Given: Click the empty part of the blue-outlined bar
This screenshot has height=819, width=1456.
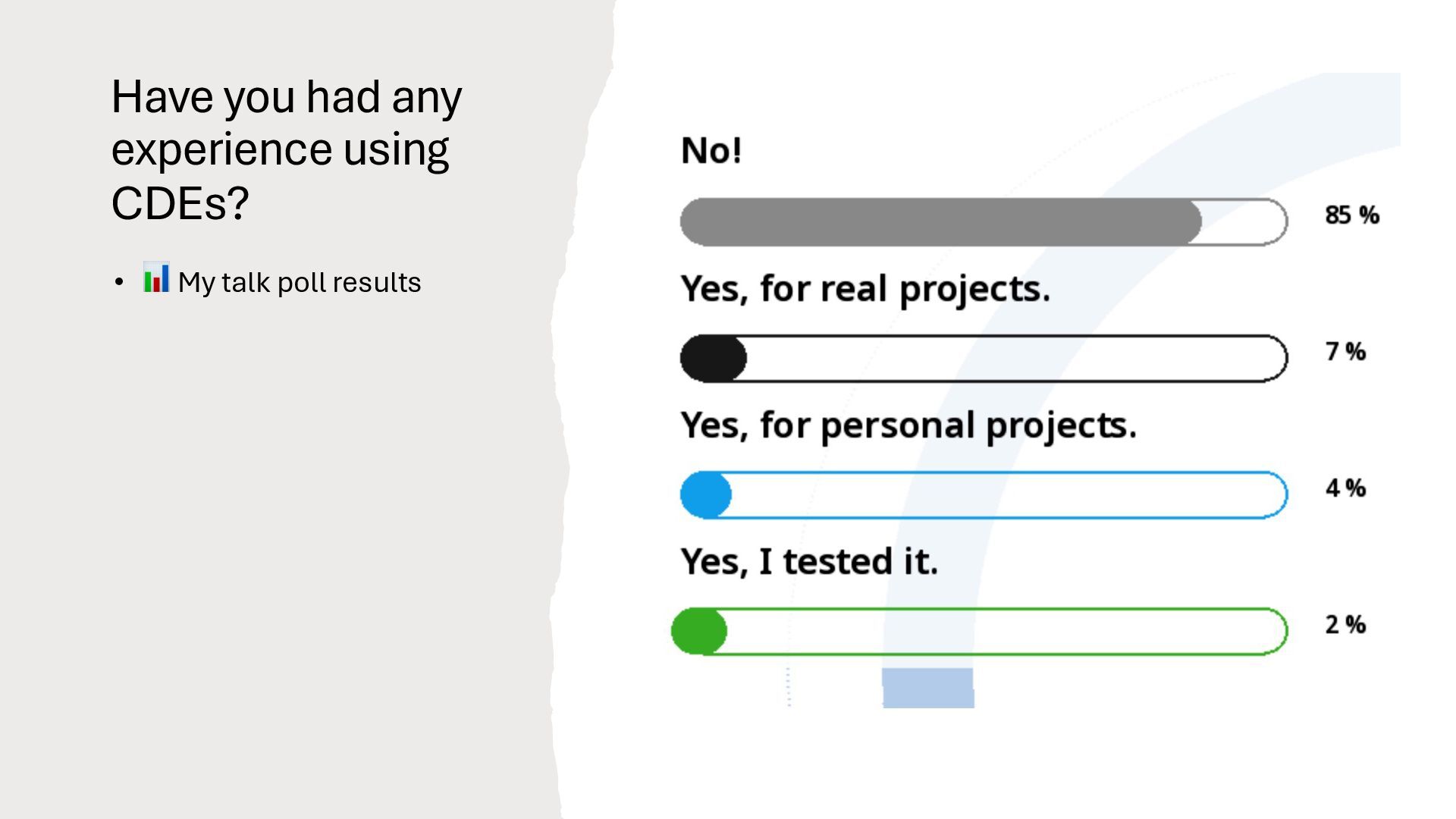Looking at the screenshot, I should point(1009,495).
